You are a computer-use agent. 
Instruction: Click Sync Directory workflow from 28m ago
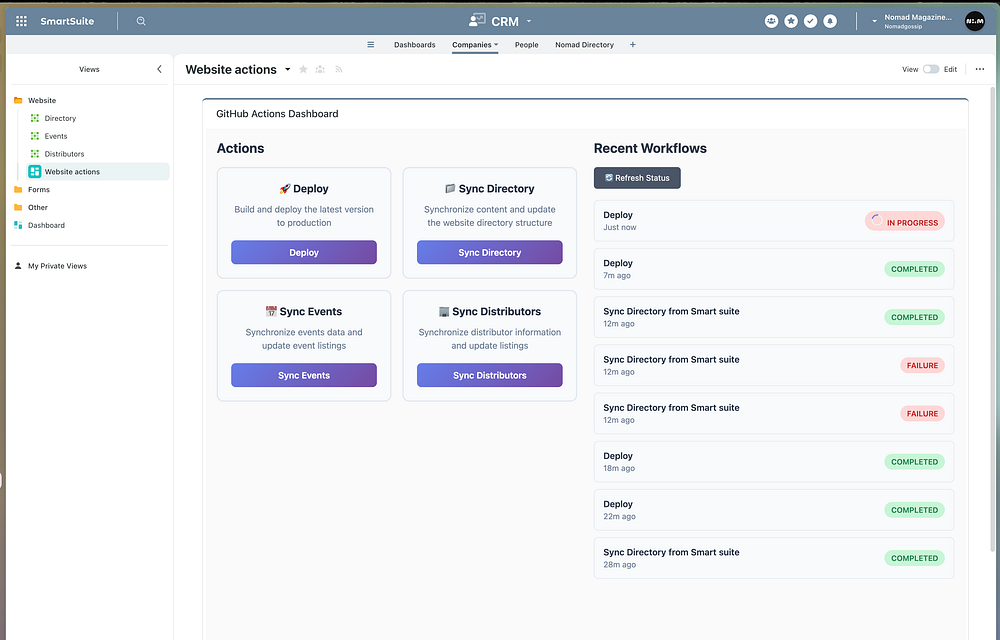tap(774, 558)
